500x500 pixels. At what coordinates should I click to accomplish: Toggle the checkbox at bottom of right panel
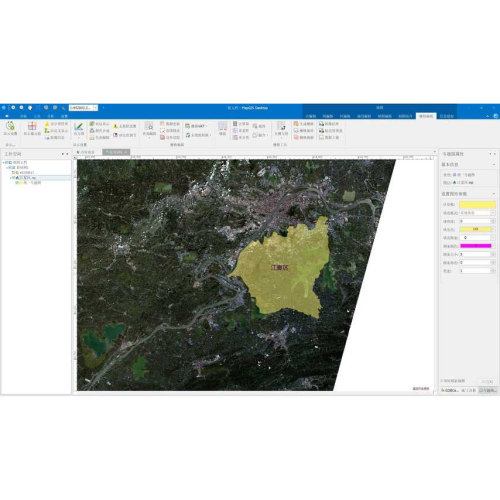tap(442, 381)
